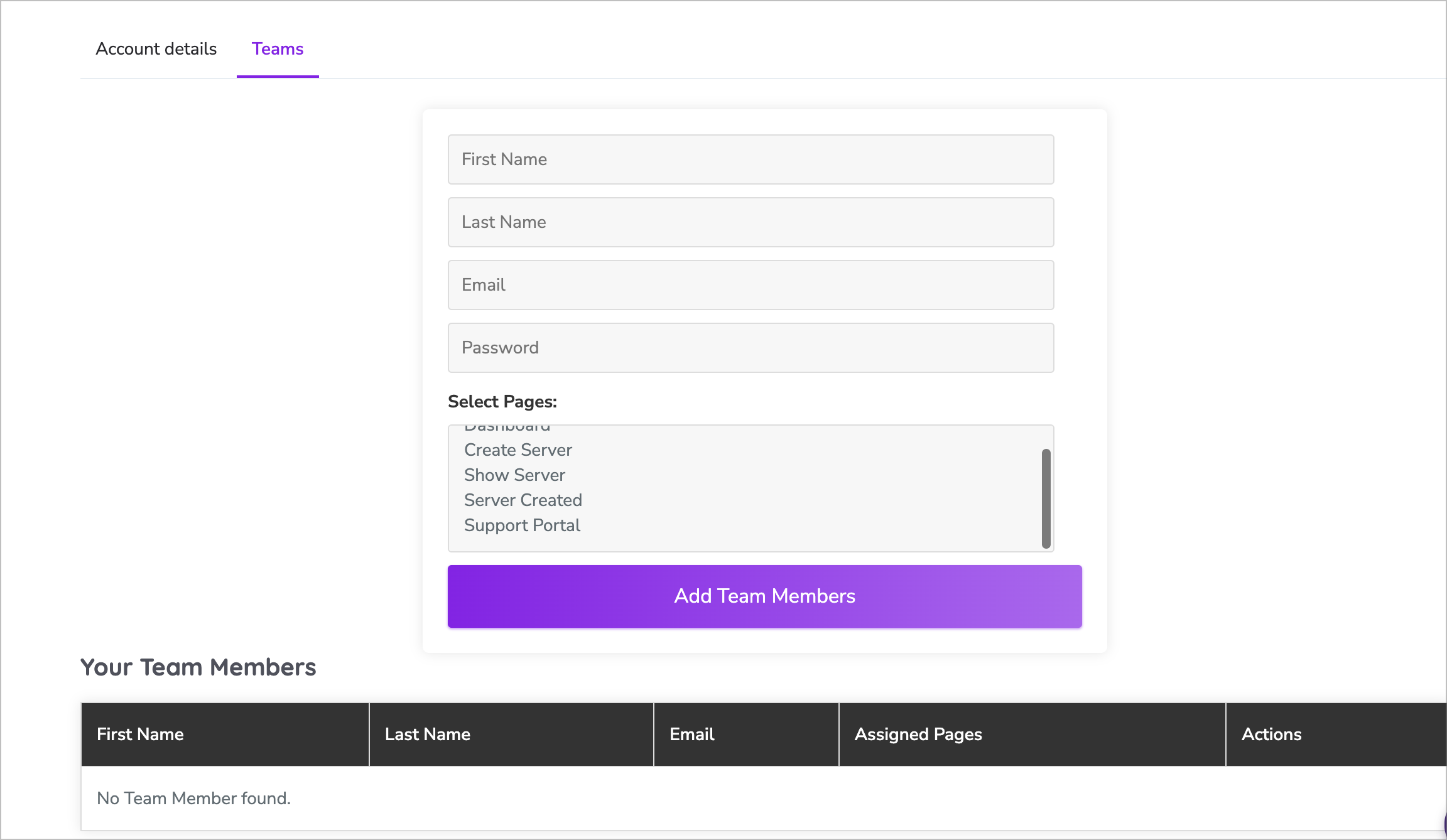
Task: Click the First Name input field
Action: click(x=751, y=159)
